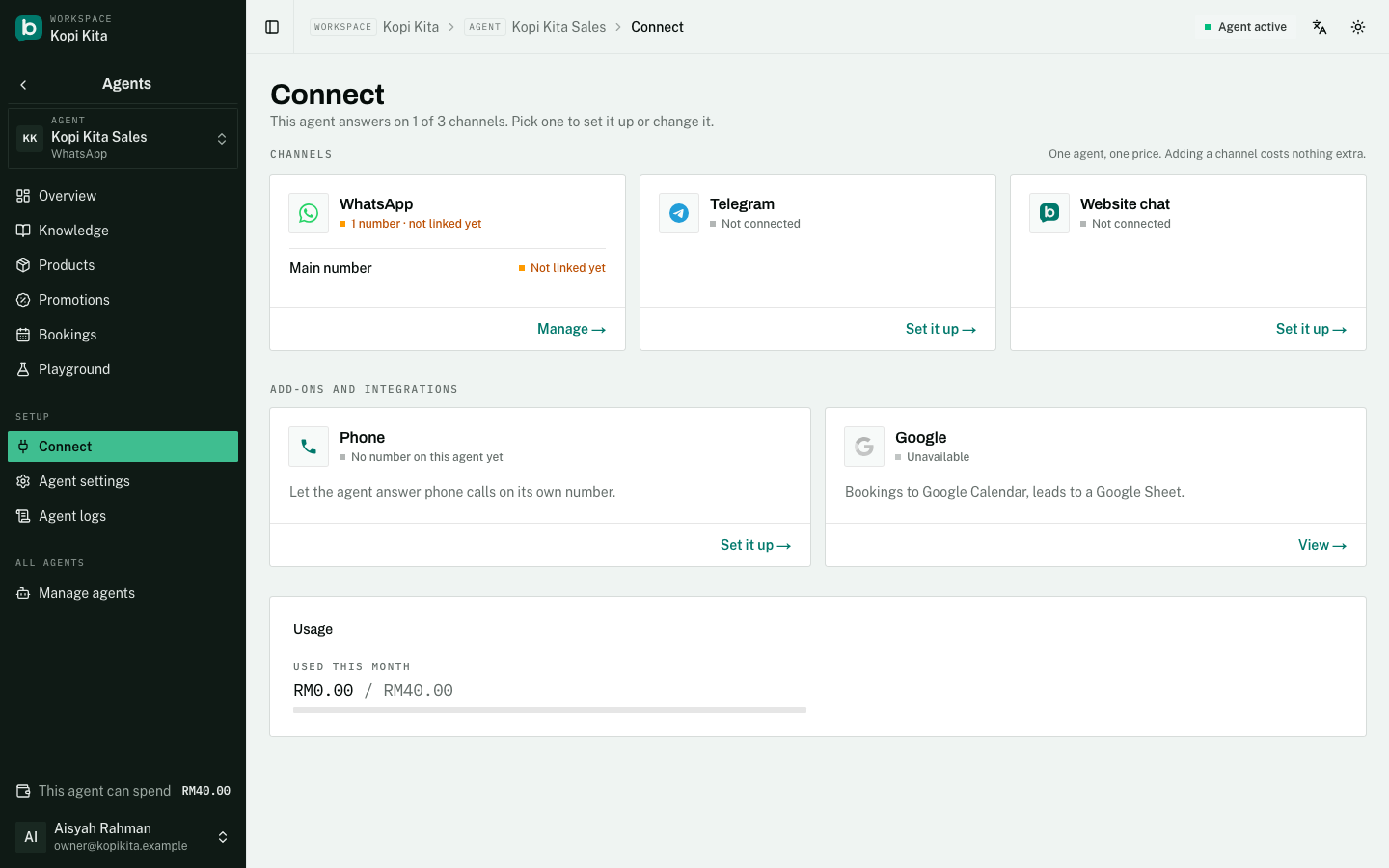Click the wallet icon by agent spend
1389x868 pixels.
coord(23,791)
